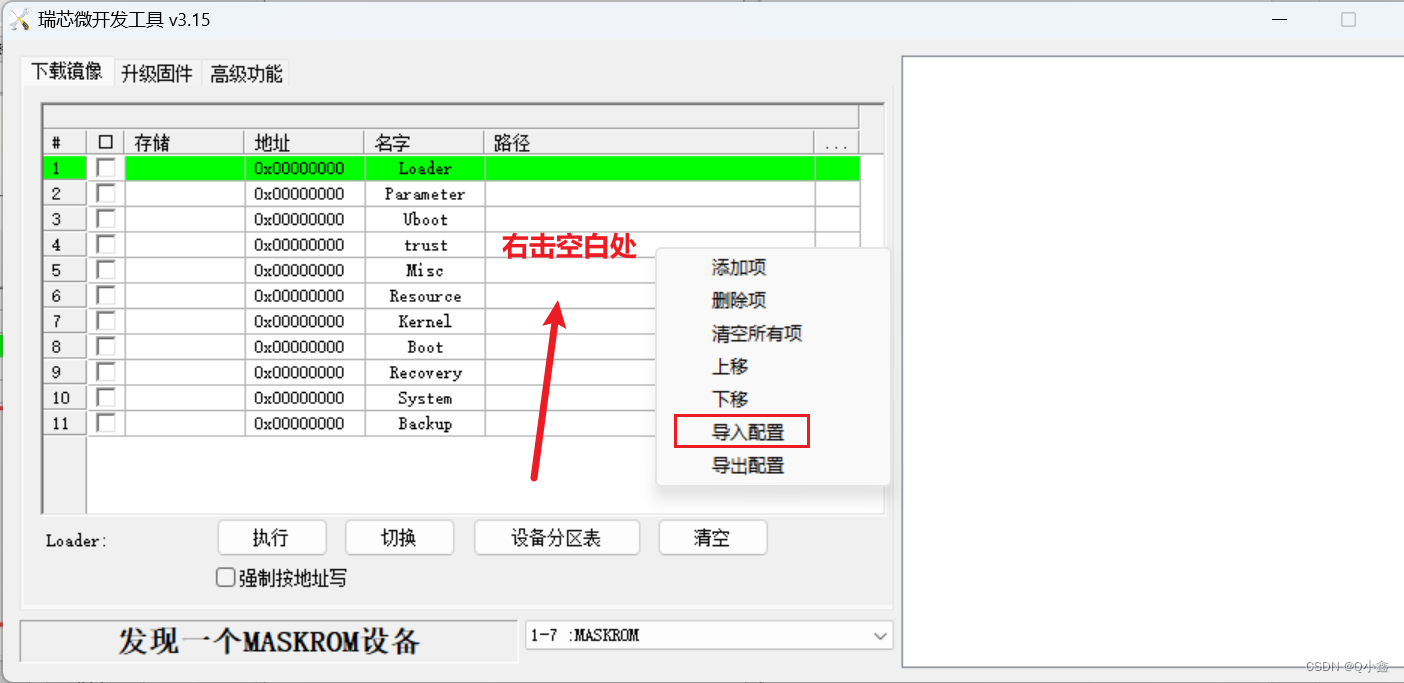The width and height of the screenshot is (1404, 683).
Task: Enable the checkbox for the Kernel row
Action: 106,321
